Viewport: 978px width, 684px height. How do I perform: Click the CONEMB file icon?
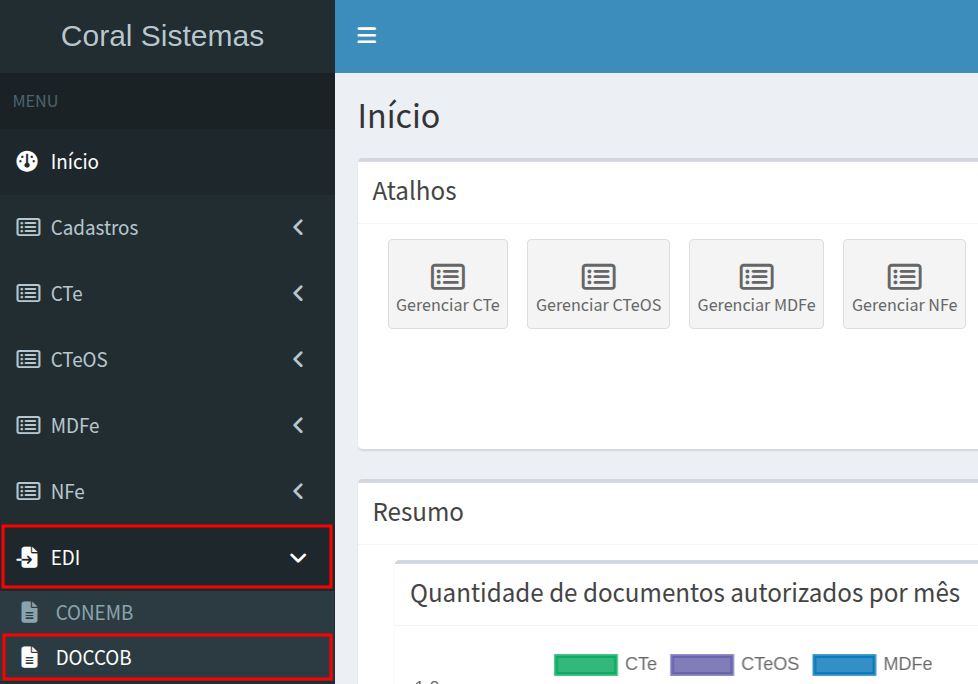(x=30, y=612)
